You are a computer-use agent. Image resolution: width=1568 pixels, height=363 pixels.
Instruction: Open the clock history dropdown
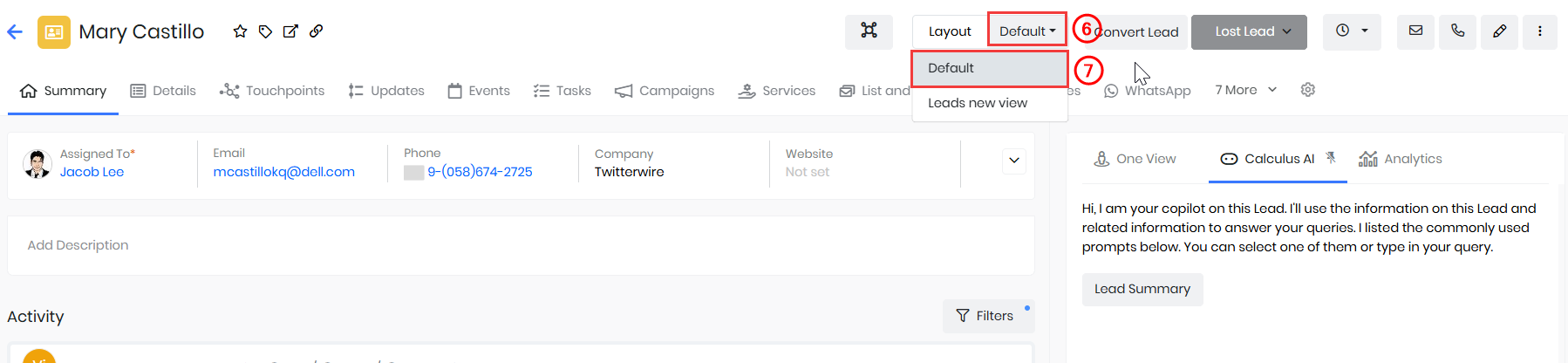1352,31
